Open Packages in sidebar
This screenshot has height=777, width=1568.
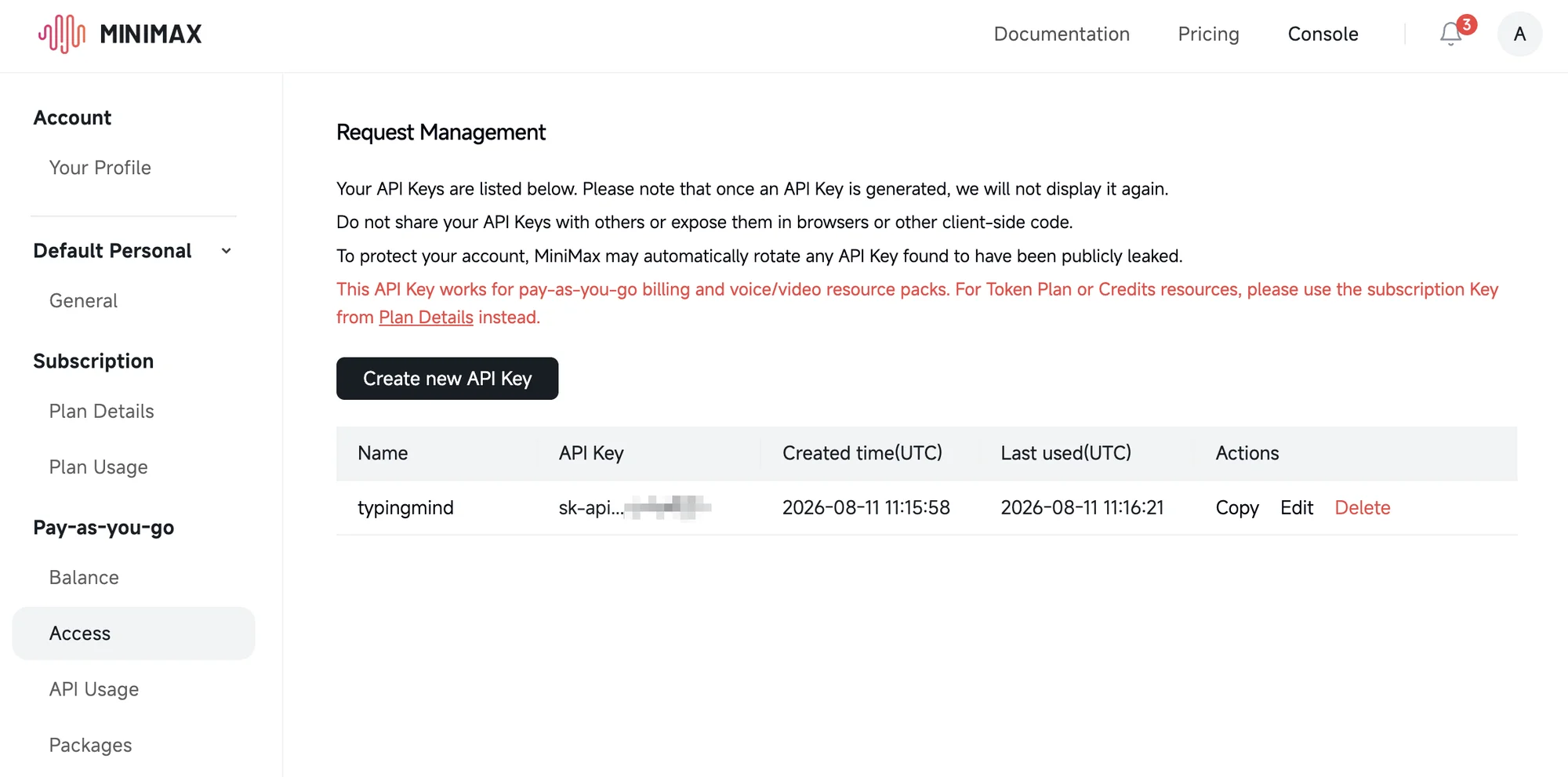tap(90, 745)
